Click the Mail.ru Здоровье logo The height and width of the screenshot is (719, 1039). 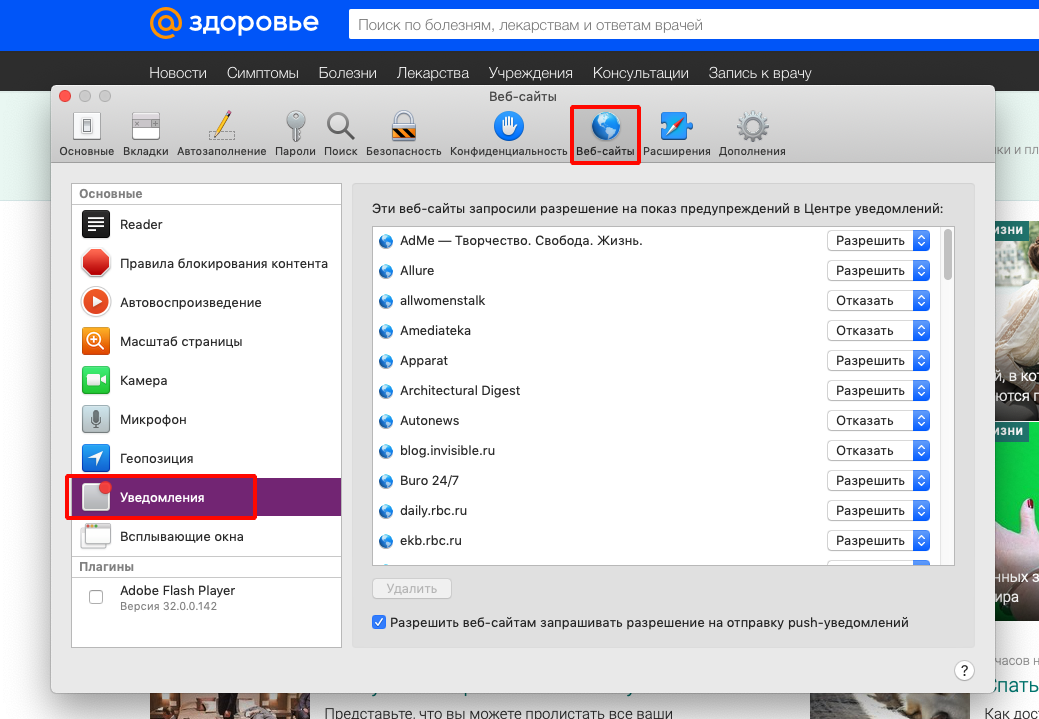(x=234, y=23)
